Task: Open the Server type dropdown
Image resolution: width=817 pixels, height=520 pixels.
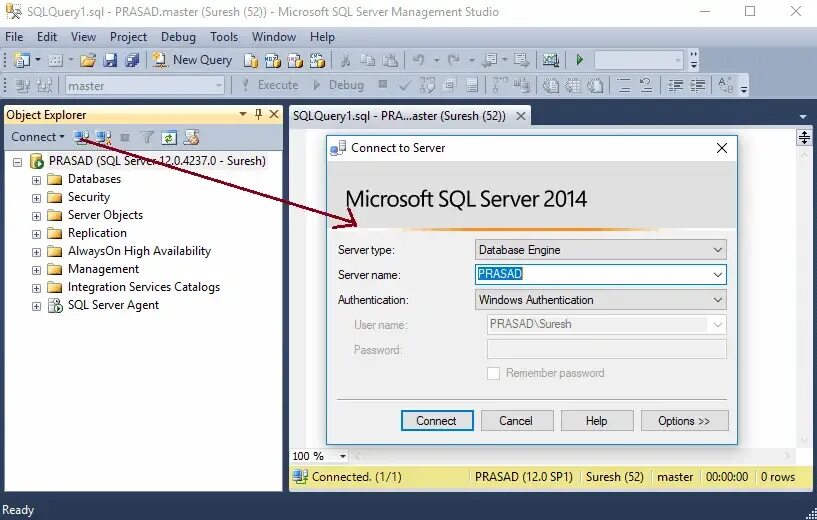Action: coord(717,250)
